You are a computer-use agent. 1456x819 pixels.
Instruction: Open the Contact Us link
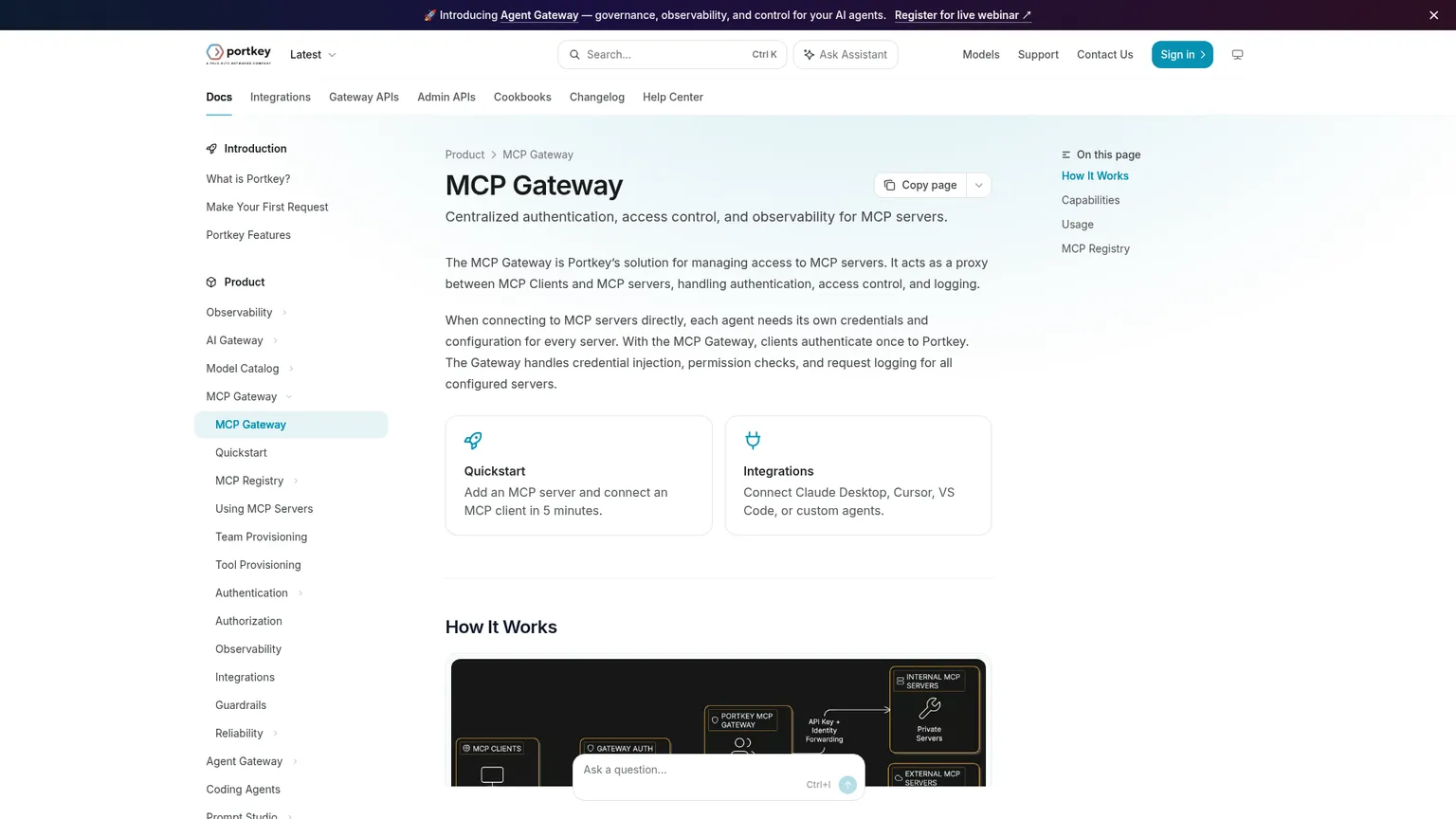tap(1104, 55)
